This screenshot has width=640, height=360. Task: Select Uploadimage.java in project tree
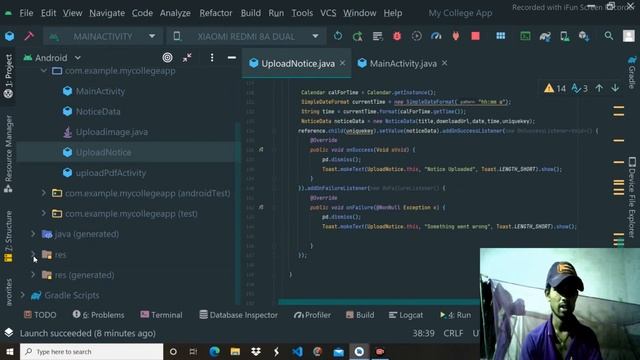[111, 132]
